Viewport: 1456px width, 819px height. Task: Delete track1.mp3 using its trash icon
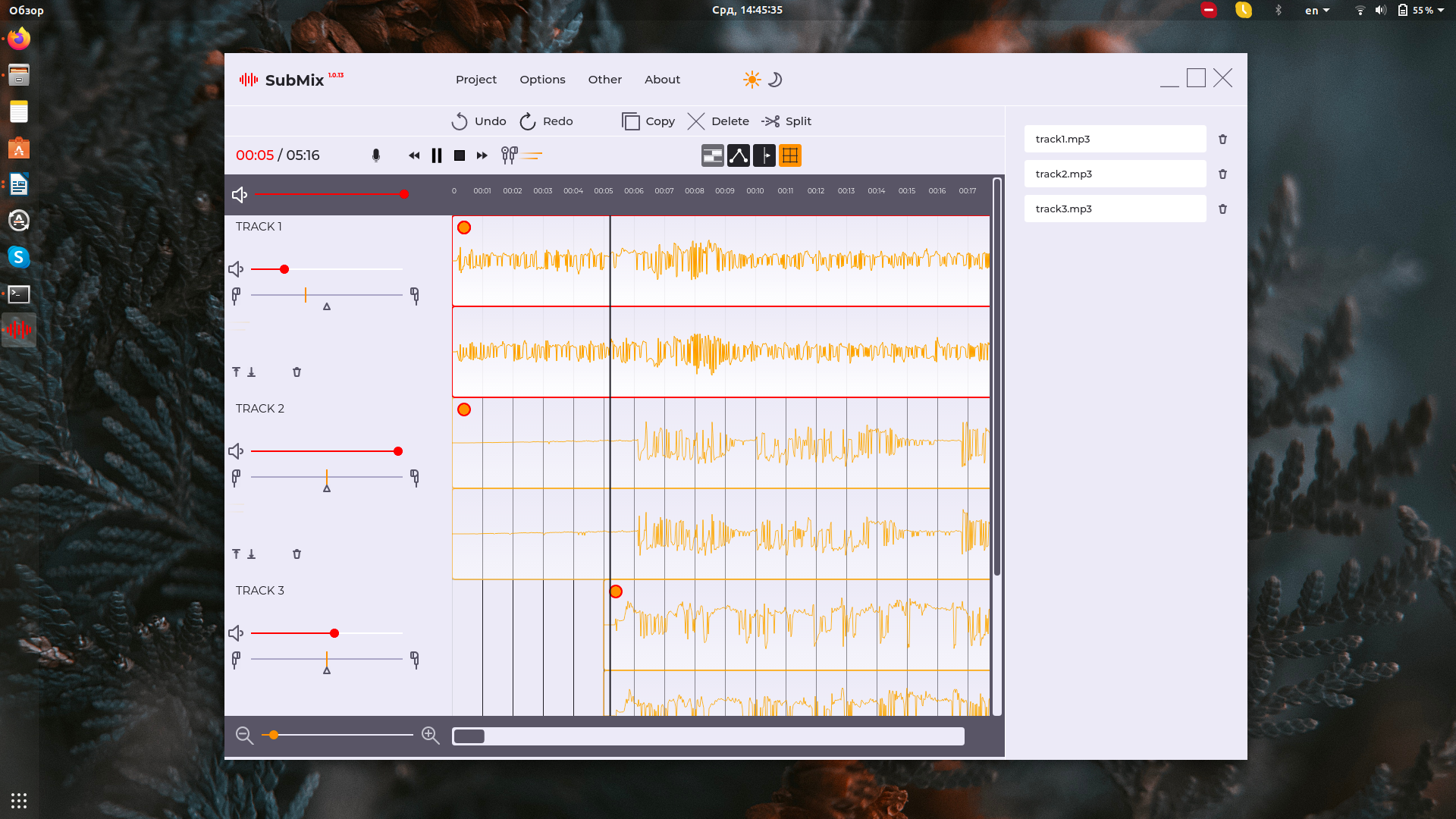point(1222,140)
